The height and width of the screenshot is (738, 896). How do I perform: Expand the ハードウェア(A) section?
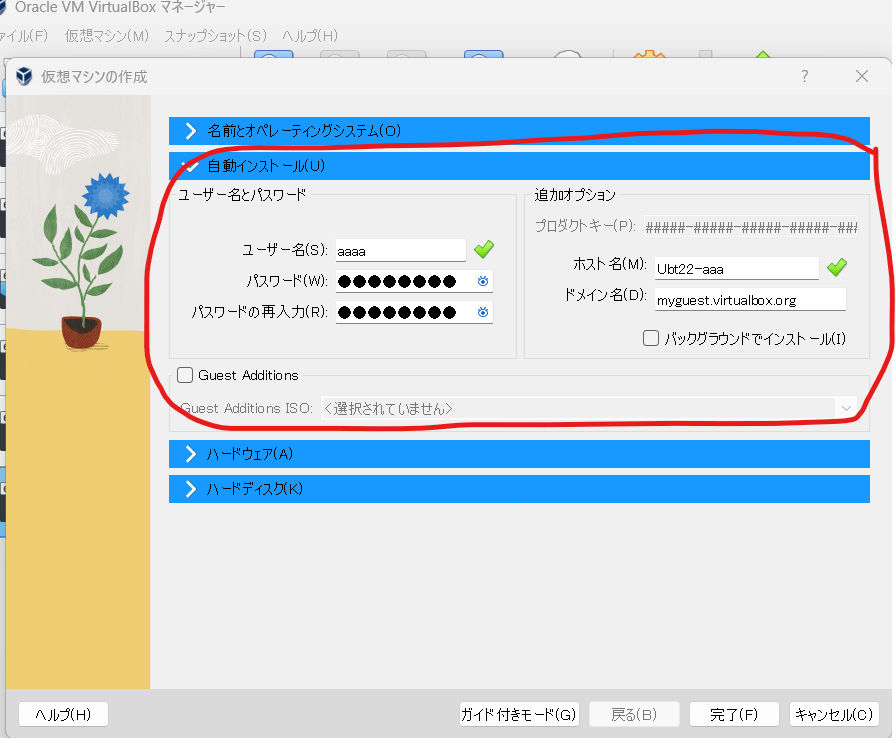(519, 454)
